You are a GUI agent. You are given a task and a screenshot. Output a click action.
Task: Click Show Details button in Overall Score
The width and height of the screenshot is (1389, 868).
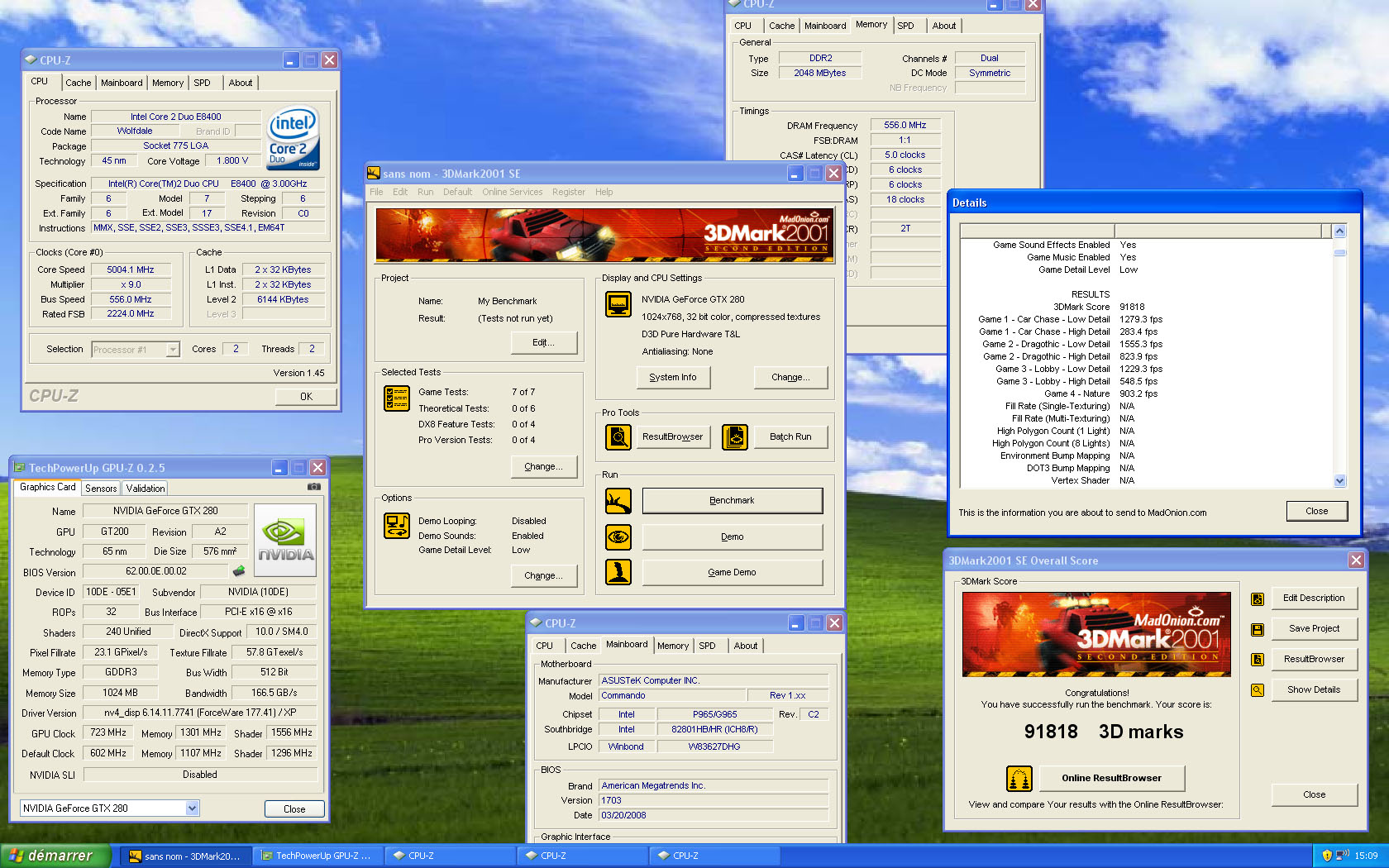1314,690
